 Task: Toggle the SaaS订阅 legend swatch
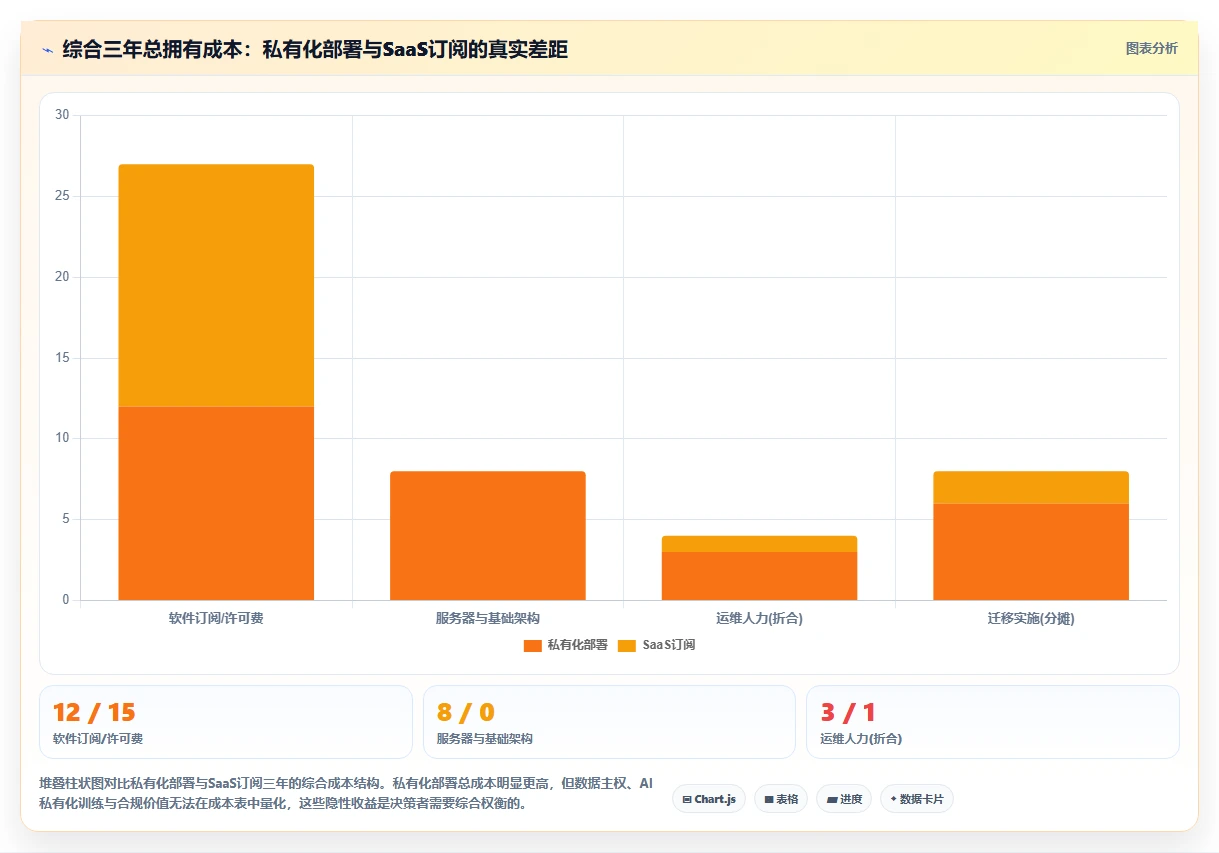(x=627, y=645)
